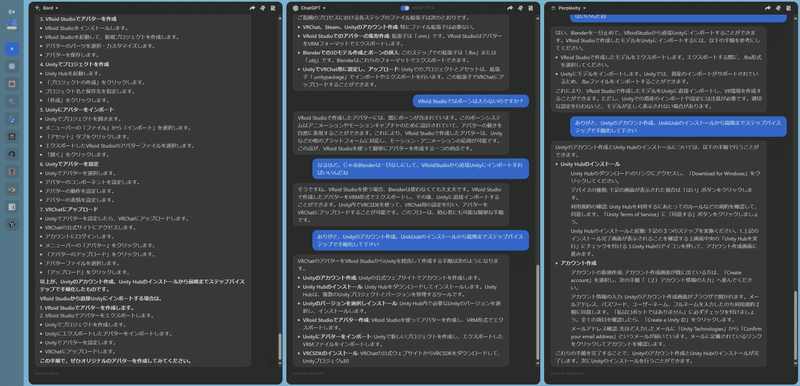Image resolution: width=800 pixels, height=386 pixels.
Task: Click the rightmost icon in the Bard header
Action: (x=273, y=8)
